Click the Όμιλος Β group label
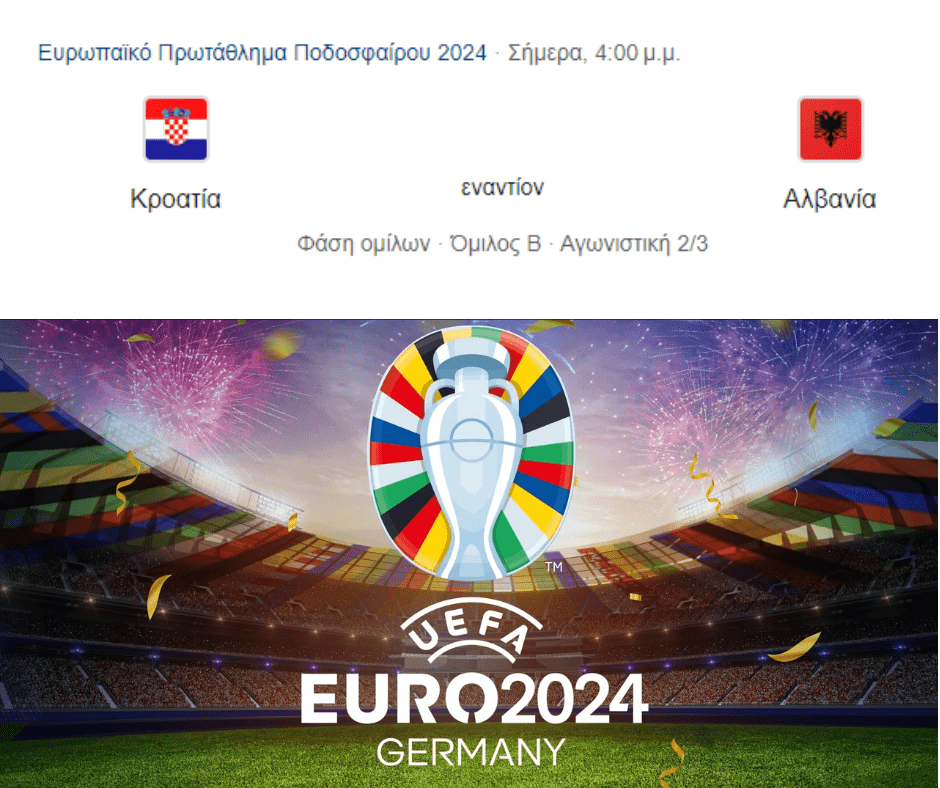 click(495, 244)
